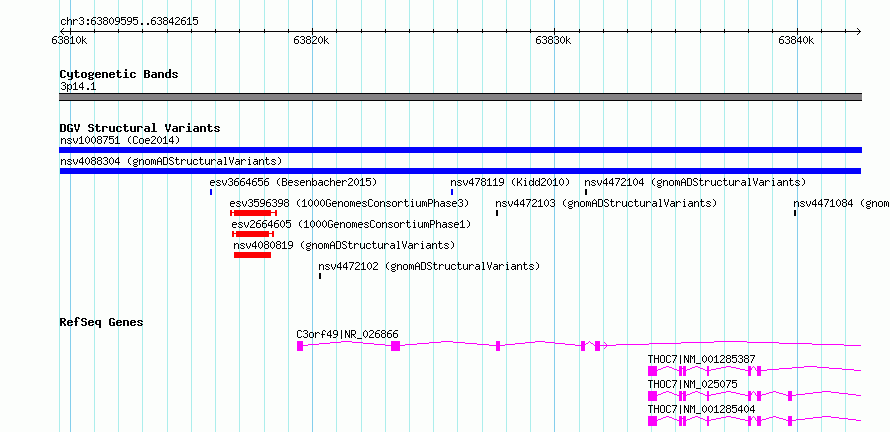Viewport: 890px width, 432px height.
Task: Click the small blue esv3664656 variant marker
Action: coord(211,192)
